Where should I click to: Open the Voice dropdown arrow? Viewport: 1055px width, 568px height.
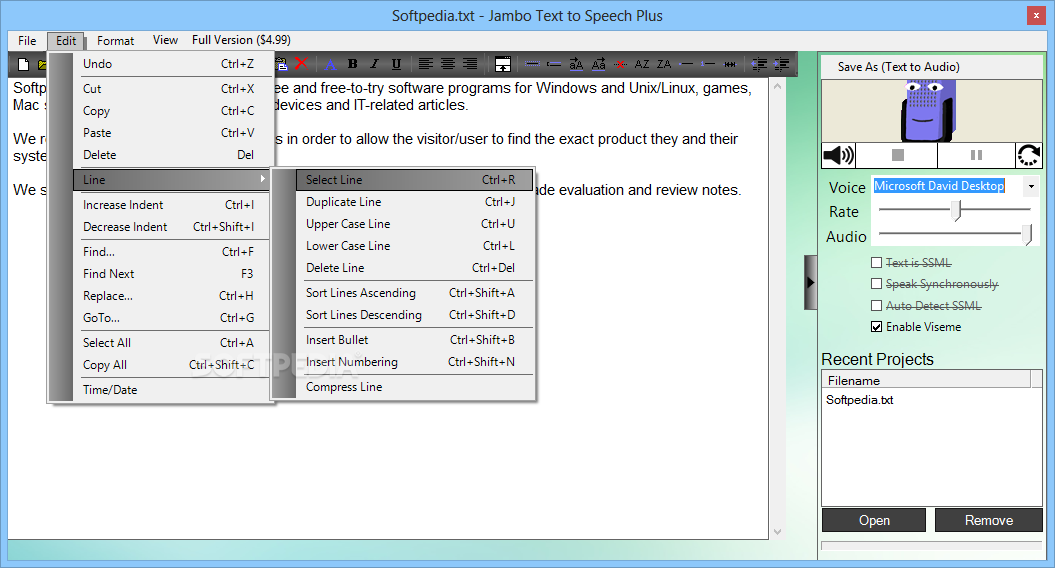coord(1031,186)
